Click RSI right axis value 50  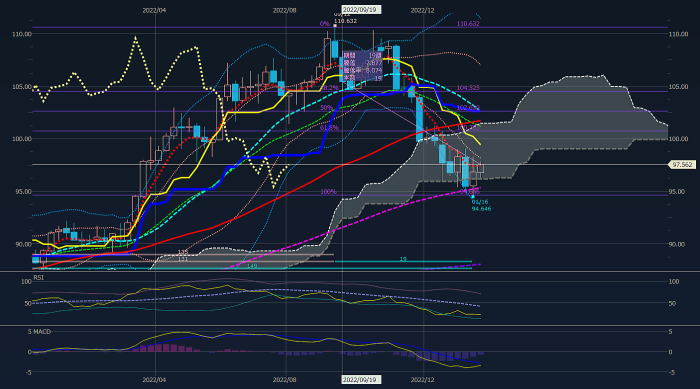pos(673,304)
